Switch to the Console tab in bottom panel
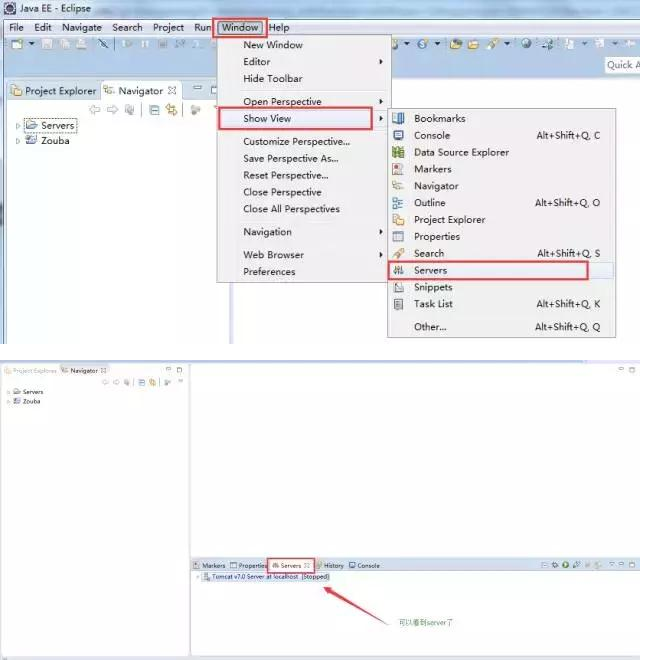The width and height of the screenshot is (647, 661). 367,565
